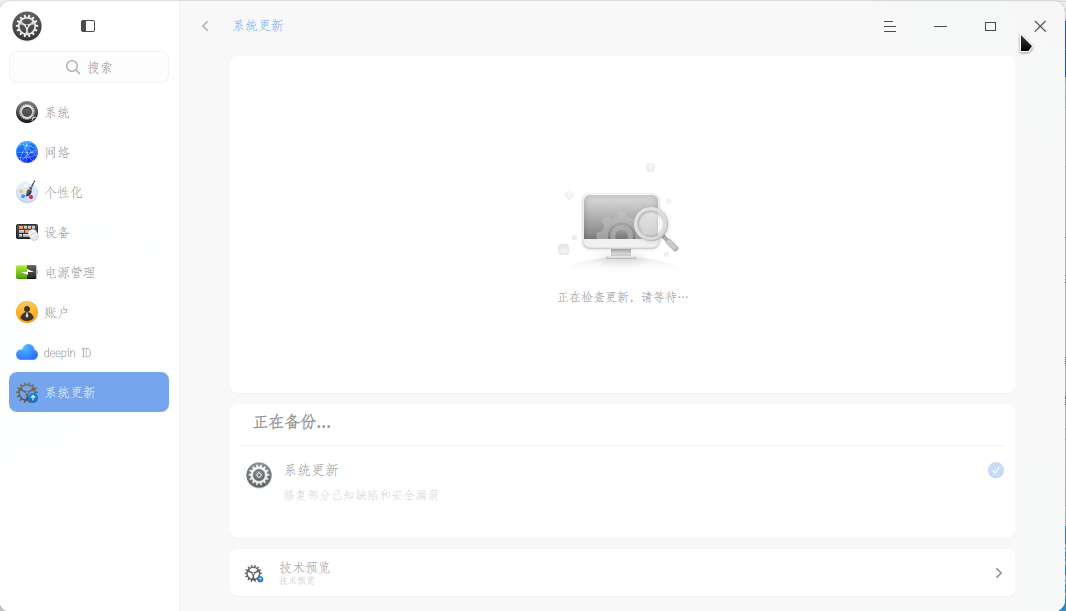Open the 电源管理 label in sidebar
The image size is (1066, 611).
point(70,273)
